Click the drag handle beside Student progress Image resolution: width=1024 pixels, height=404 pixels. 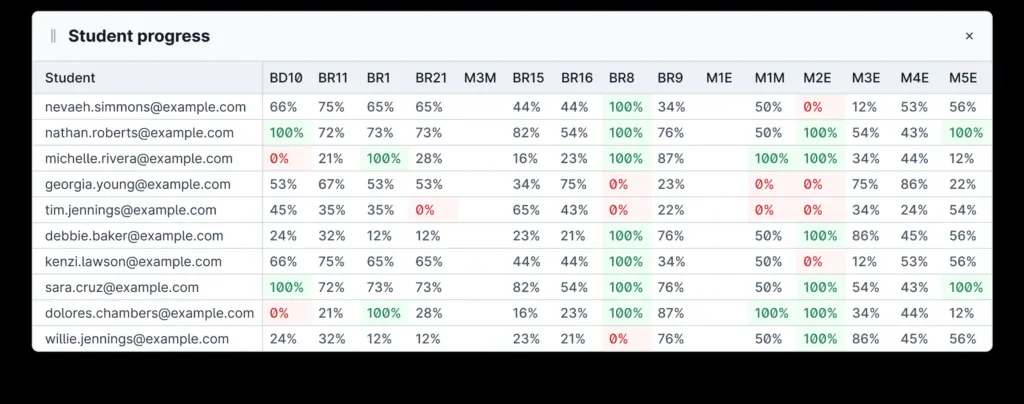coord(53,36)
